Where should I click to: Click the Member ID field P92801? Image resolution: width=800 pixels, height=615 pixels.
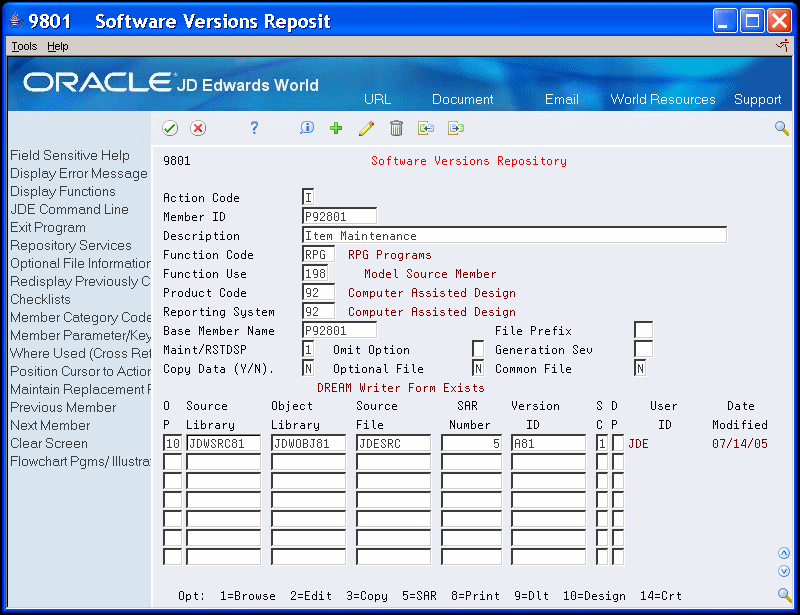tap(339, 216)
